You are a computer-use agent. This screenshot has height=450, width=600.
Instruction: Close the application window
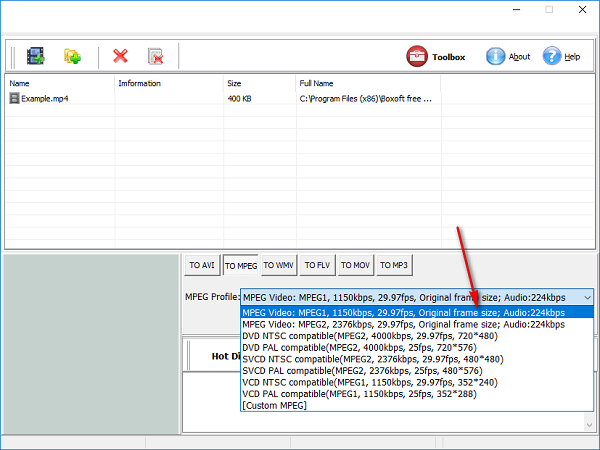(x=582, y=10)
